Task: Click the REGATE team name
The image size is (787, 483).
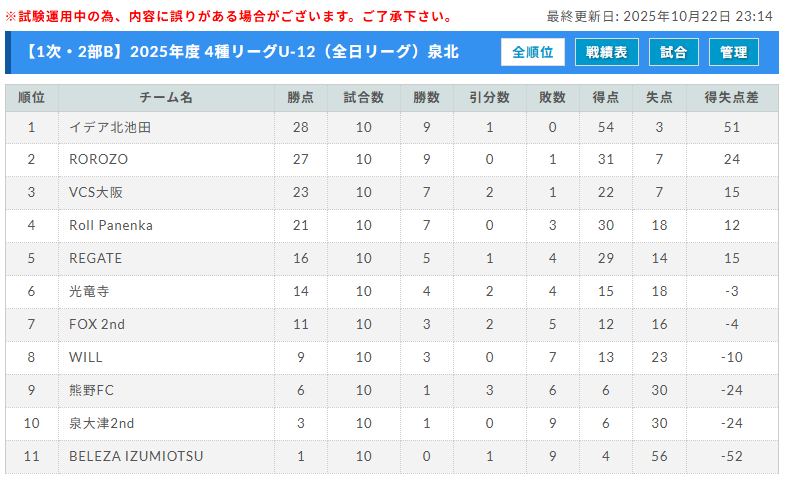Action: point(96,258)
